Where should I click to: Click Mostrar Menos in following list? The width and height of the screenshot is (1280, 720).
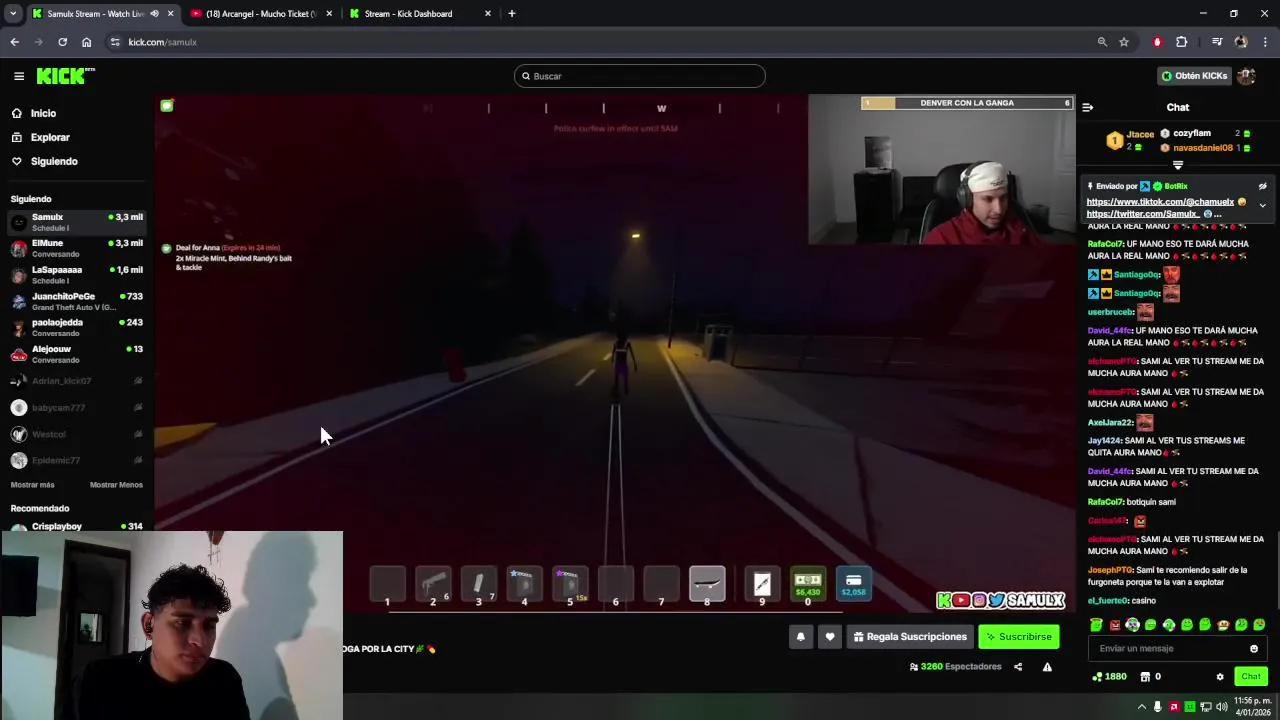pyautogui.click(x=116, y=485)
